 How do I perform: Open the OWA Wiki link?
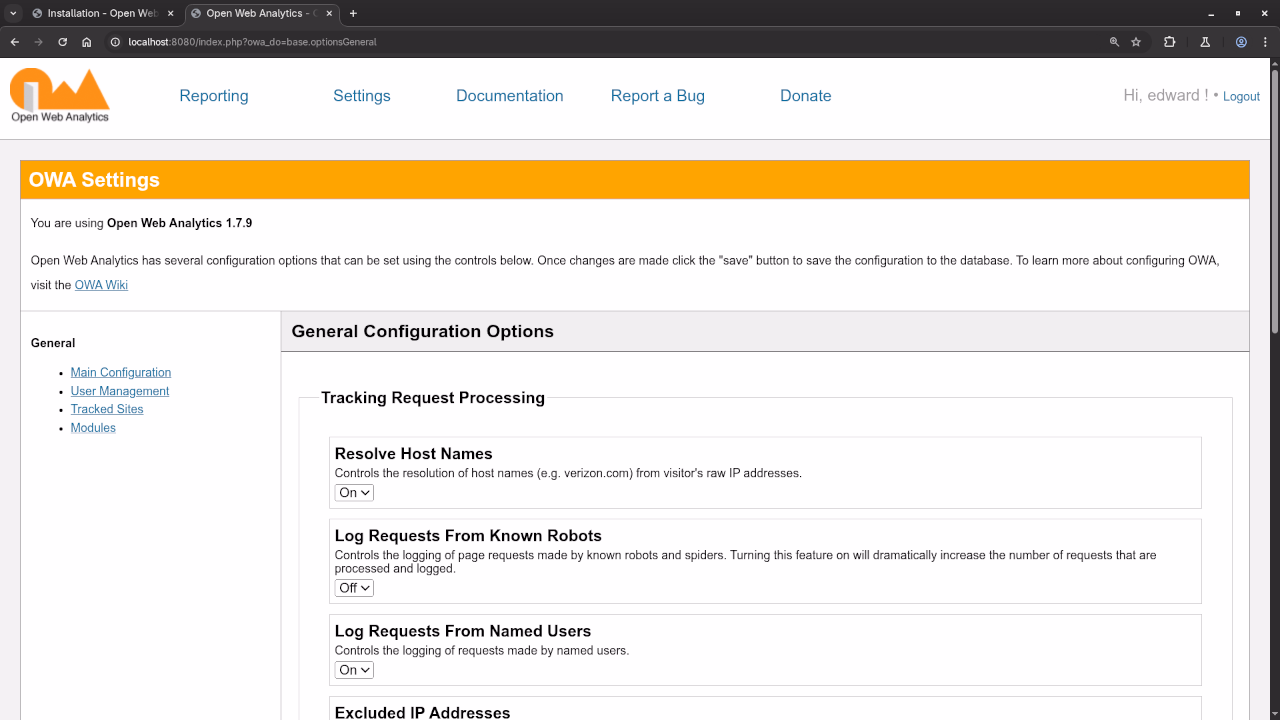(x=101, y=285)
